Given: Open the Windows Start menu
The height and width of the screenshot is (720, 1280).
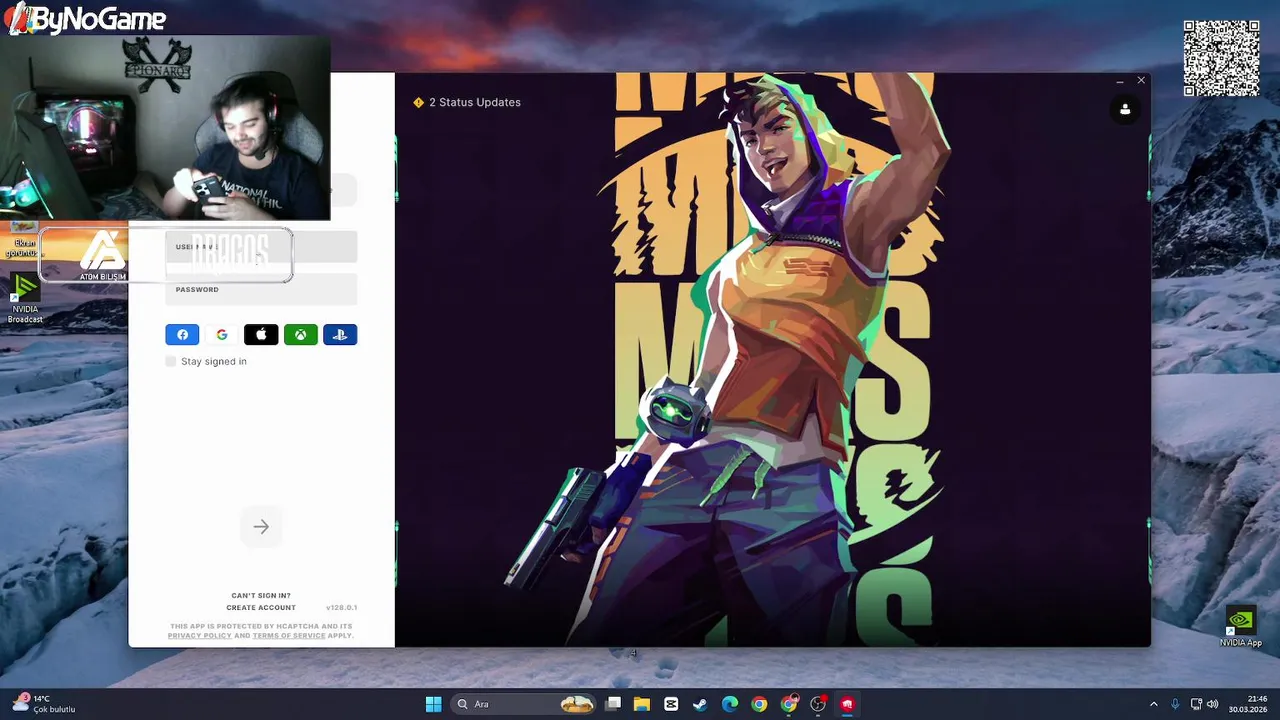Looking at the screenshot, I should [433, 704].
